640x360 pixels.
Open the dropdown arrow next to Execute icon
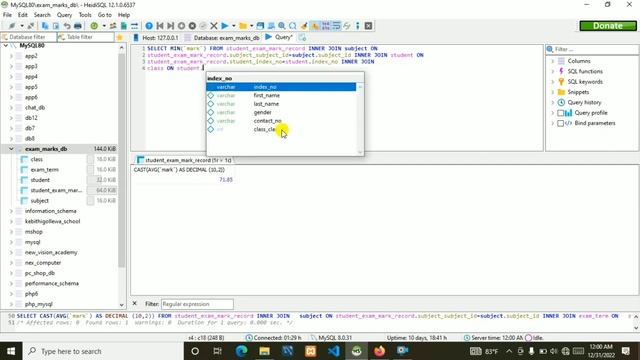click(x=234, y=26)
